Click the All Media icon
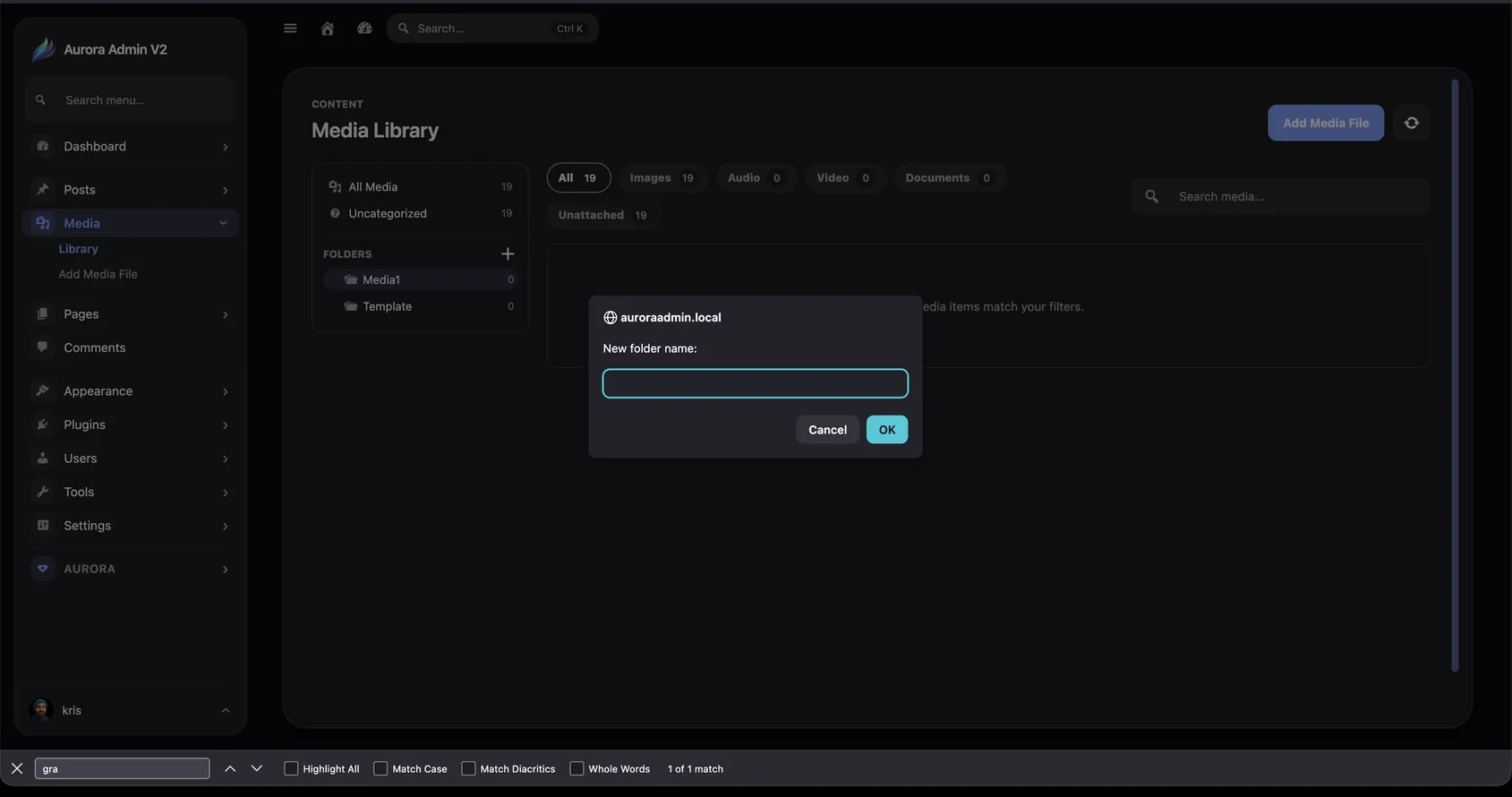The height and width of the screenshot is (797, 1512). 335,186
